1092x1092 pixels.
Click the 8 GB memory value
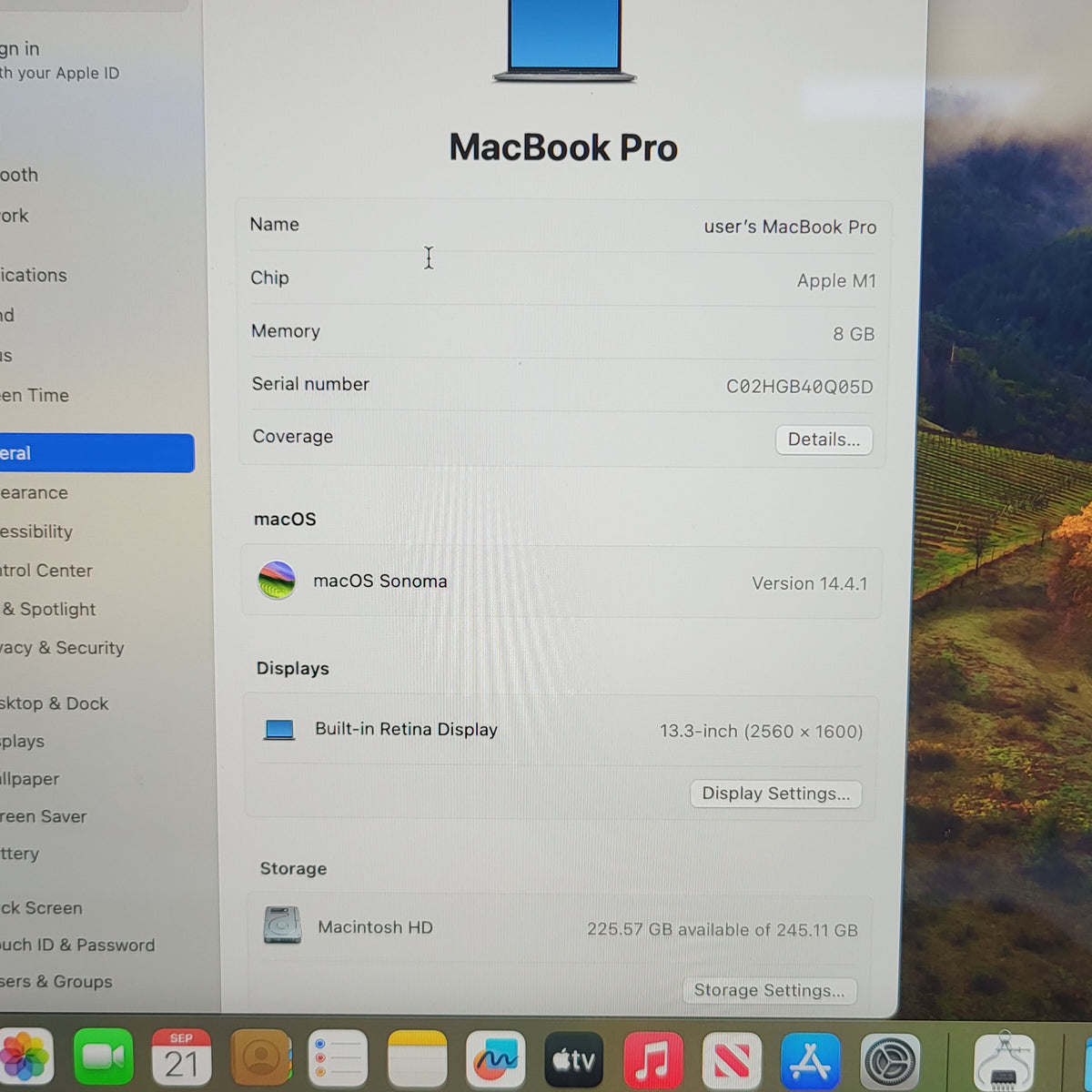(854, 334)
